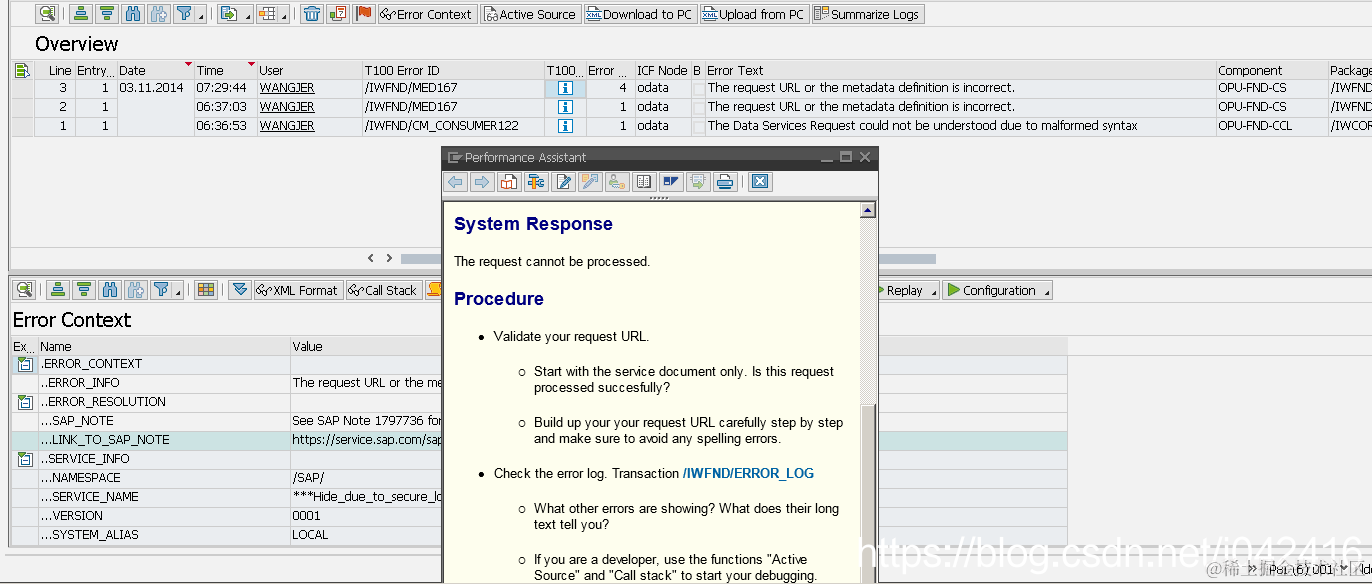
Task: Open the /IWFND/ERROR_LOG transaction link
Action: click(x=748, y=474)
